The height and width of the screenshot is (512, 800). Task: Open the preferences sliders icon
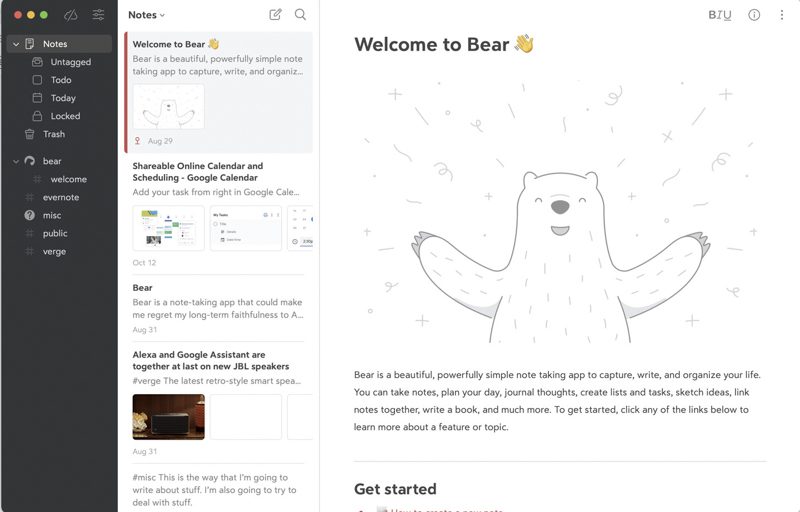[98, 14]
